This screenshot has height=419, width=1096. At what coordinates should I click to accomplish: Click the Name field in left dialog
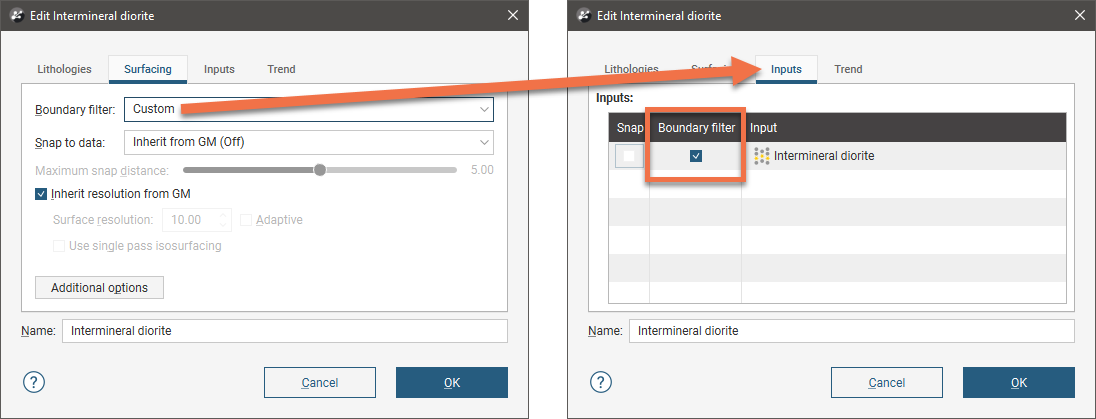[x=285, y=331]
